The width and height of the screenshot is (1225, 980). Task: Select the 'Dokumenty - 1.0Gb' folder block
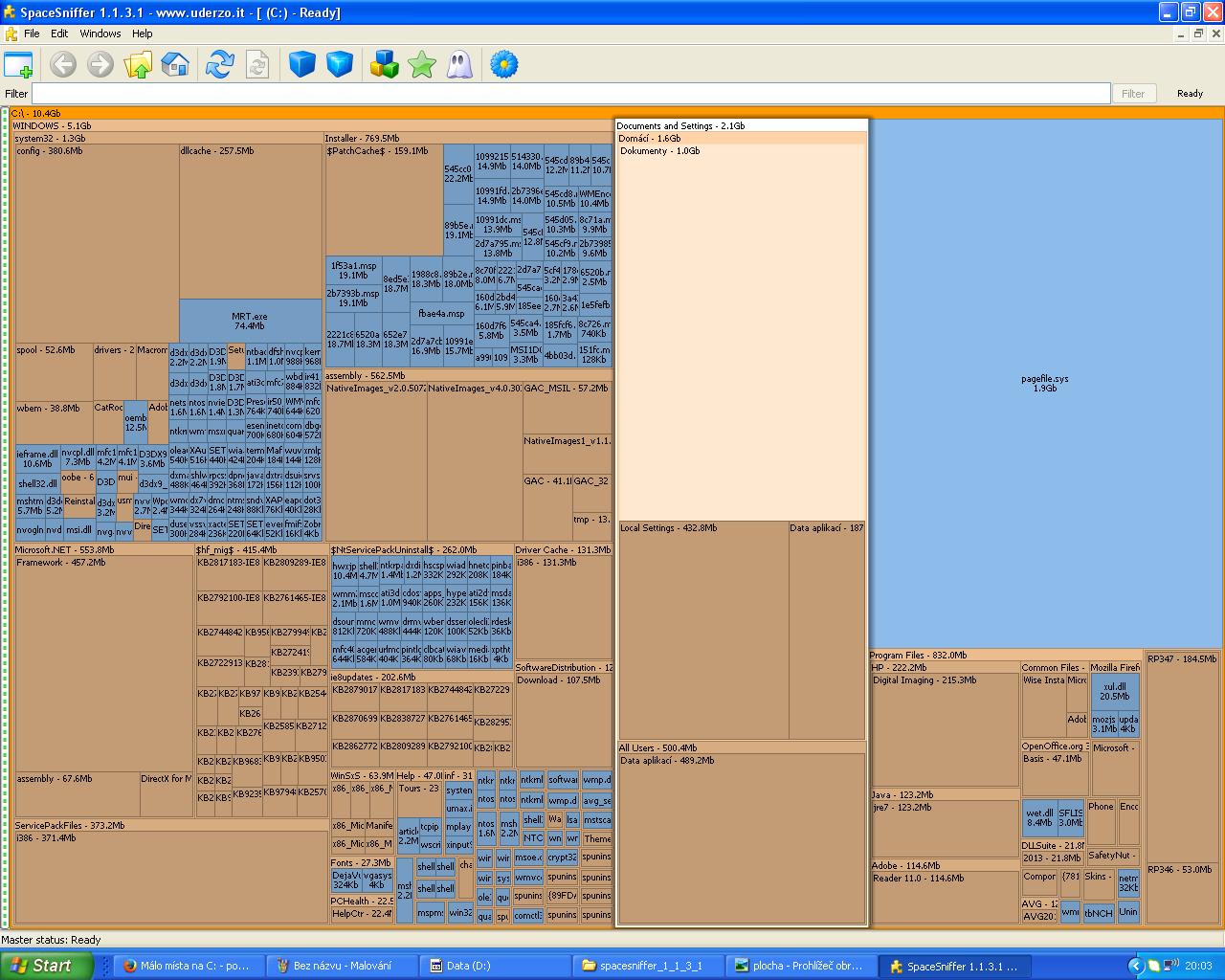tap(742, 332)
